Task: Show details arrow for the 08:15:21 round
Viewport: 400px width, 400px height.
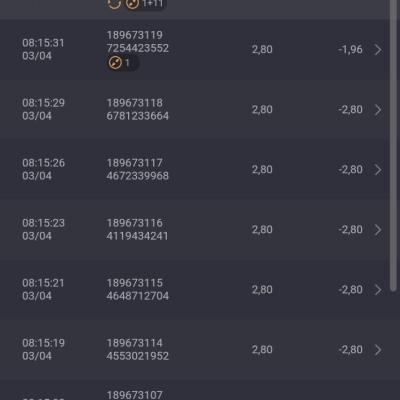Action: [x=378, y=290]
